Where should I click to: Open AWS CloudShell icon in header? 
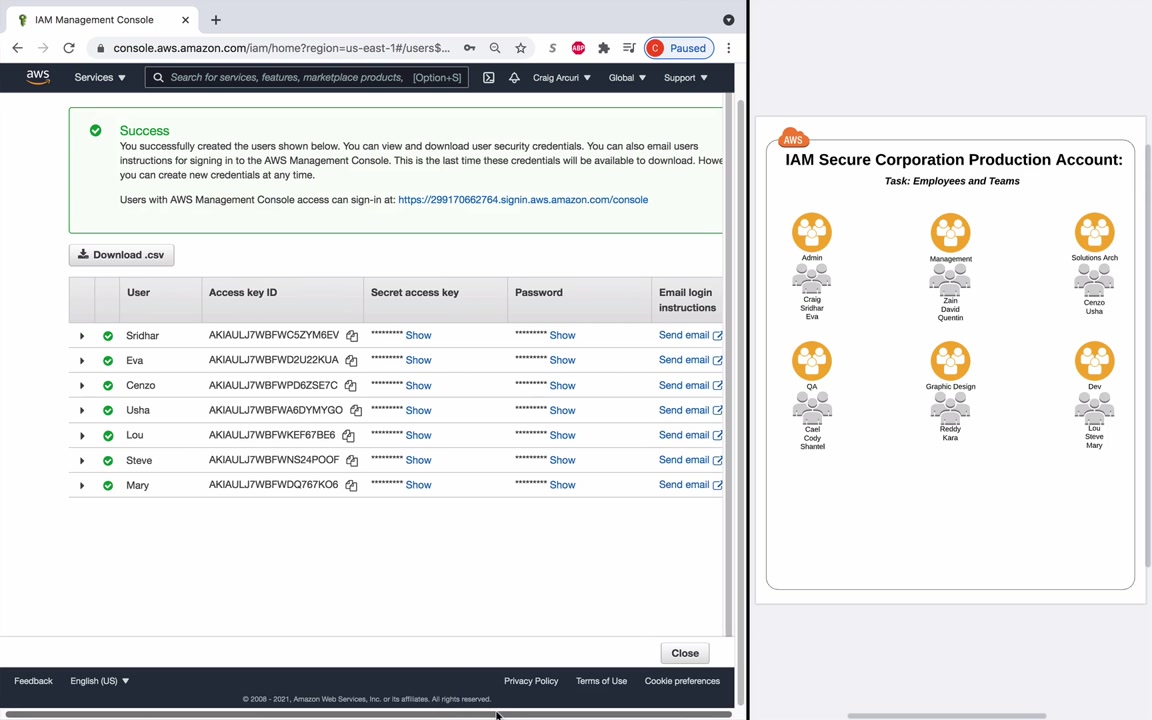[489, 77]
